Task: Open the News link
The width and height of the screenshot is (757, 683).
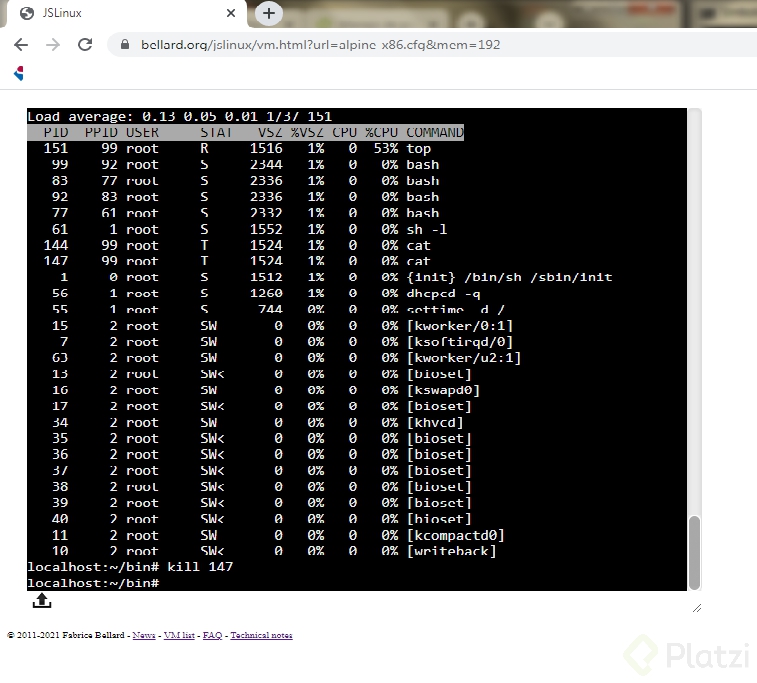Action: (x=144, y=635)
